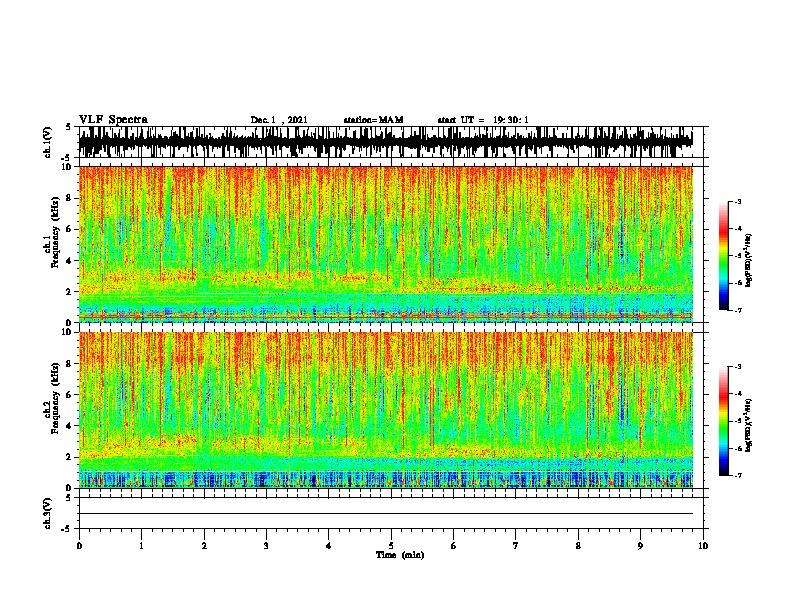Image resolution: width=792 pixels, height=612 pixels.
Task: Click time axis tick label "2"
Action: click(x=204, y=546)
